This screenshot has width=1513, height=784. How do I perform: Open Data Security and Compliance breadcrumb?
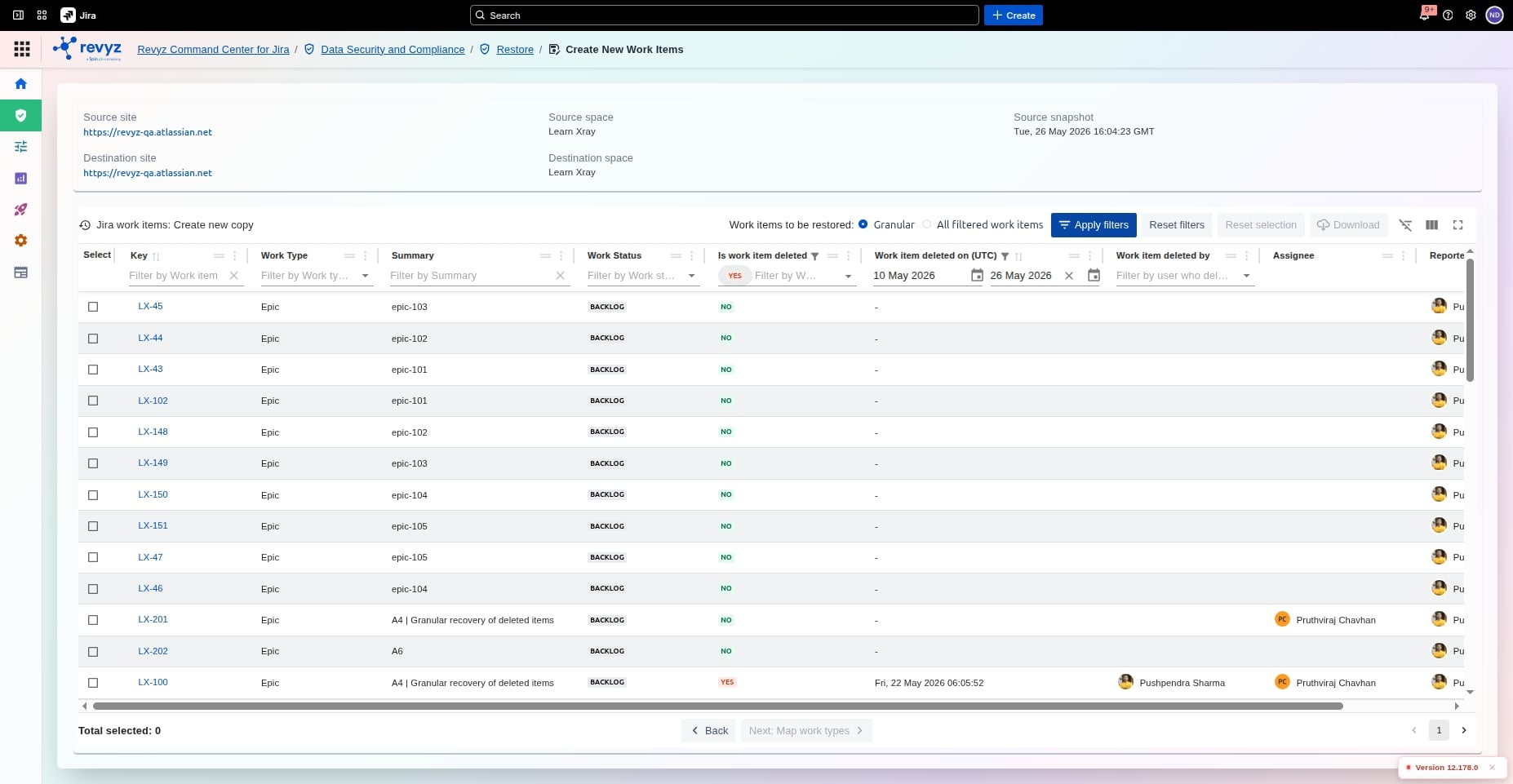(393, 50)
